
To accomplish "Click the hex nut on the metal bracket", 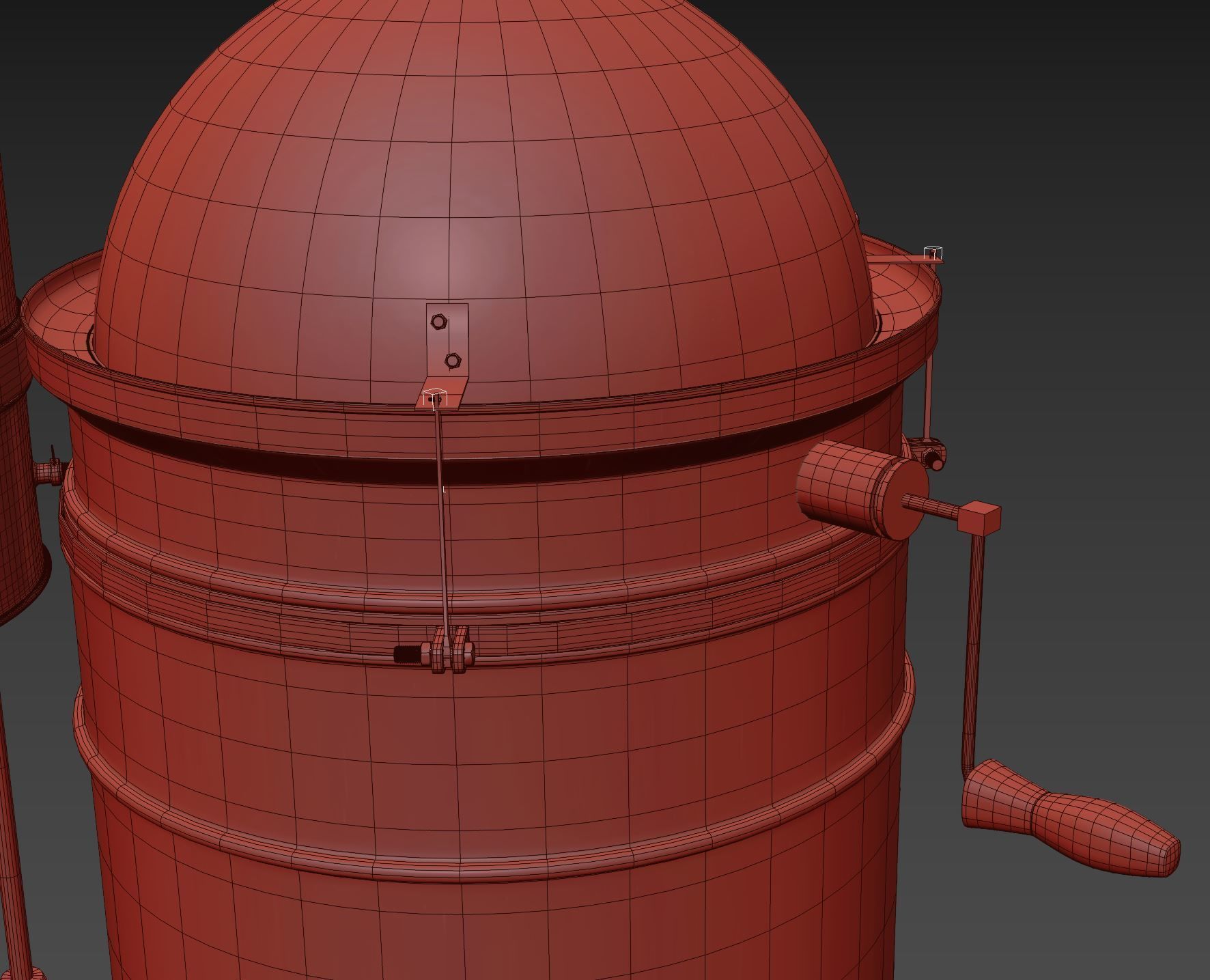I will (439, 320).
